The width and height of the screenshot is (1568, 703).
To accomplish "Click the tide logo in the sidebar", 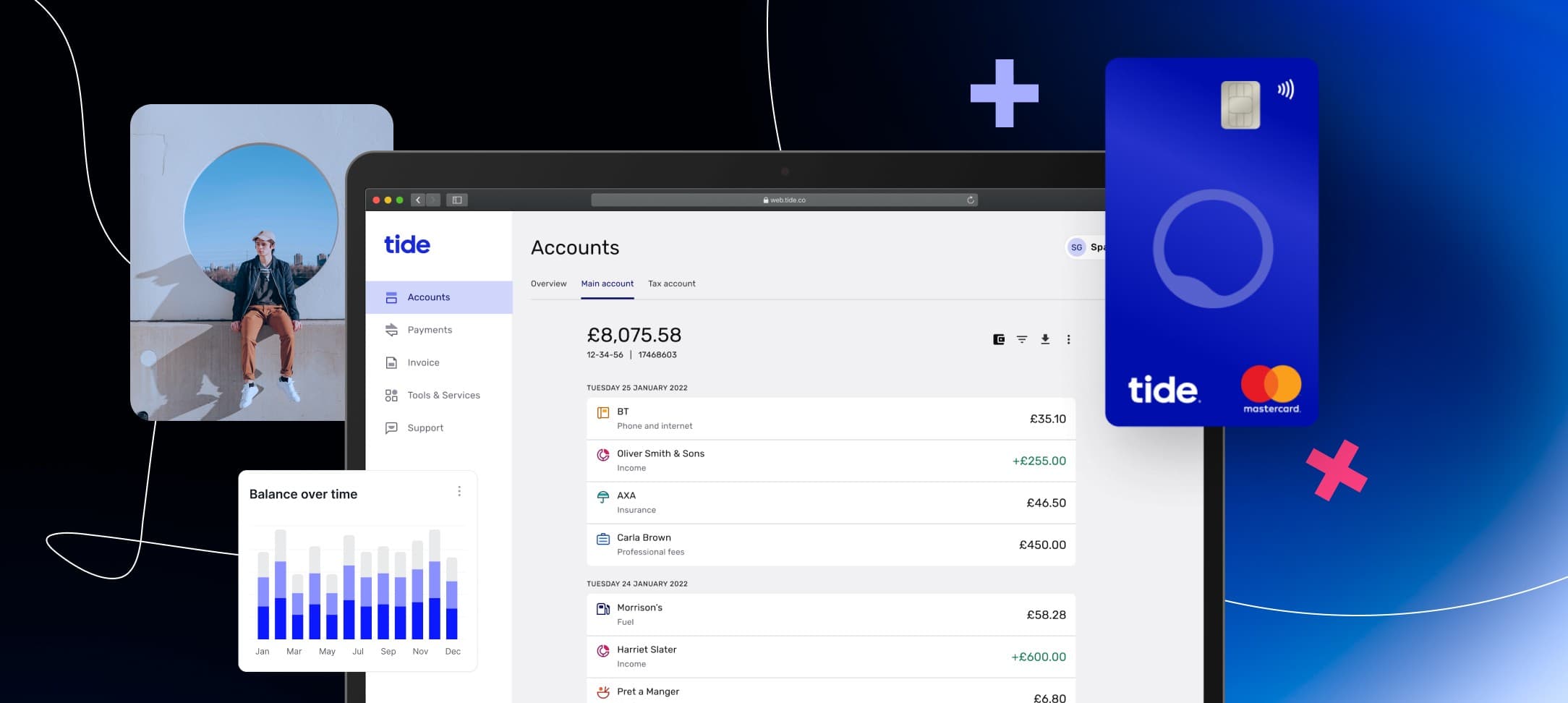I will [406, 244].
